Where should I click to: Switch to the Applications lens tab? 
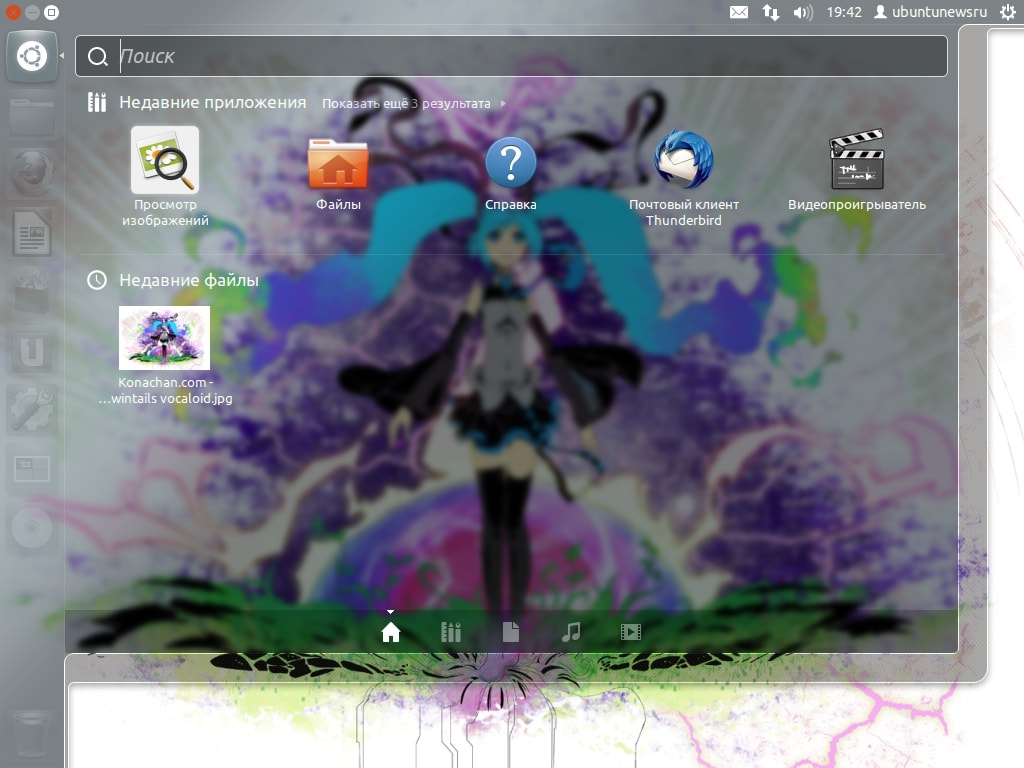point(451,632)
